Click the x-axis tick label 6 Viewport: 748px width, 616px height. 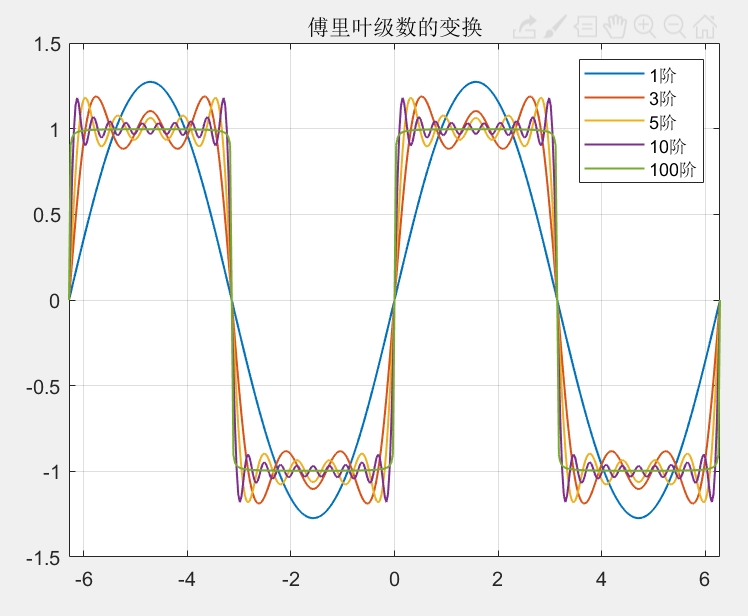tap(705, 579)
